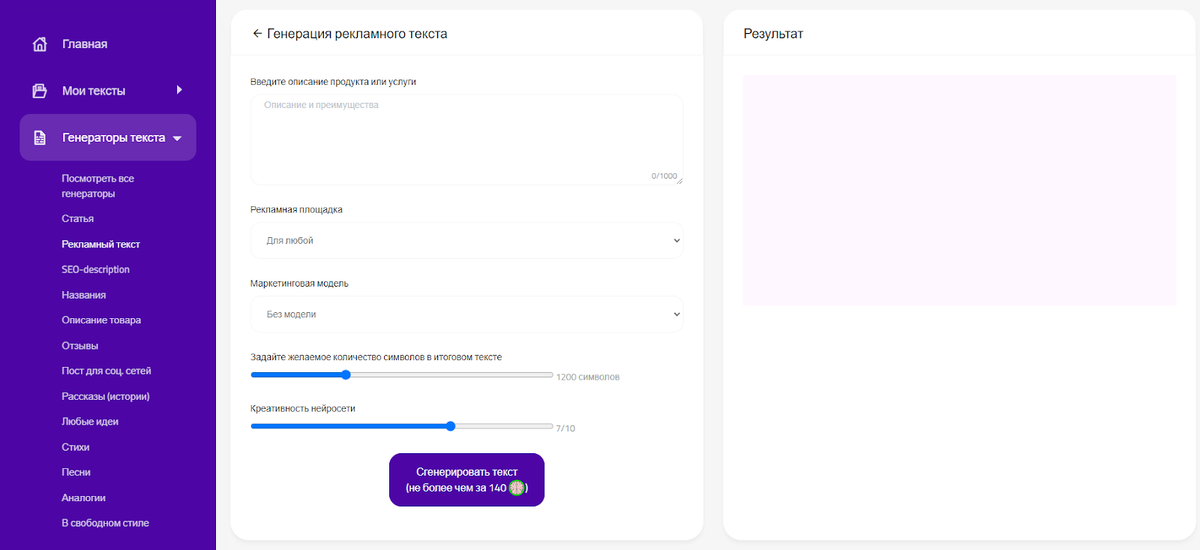Image resolution: width=1200 pixels, height=550 pixels.
Task: Open the Рекламная площадка dropdown
Action: [x=466, y=240]
